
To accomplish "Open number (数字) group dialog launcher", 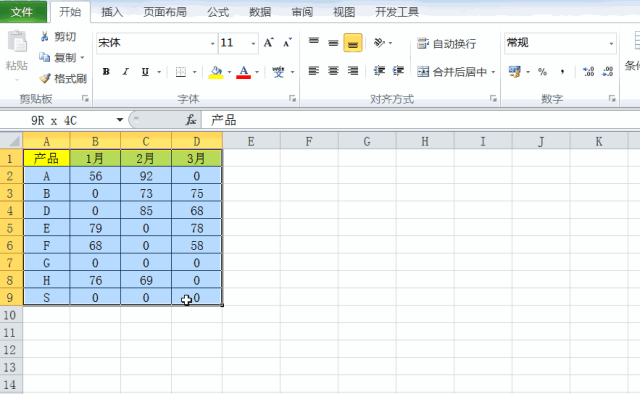I will pyautogui.click(x=612, y=98).
